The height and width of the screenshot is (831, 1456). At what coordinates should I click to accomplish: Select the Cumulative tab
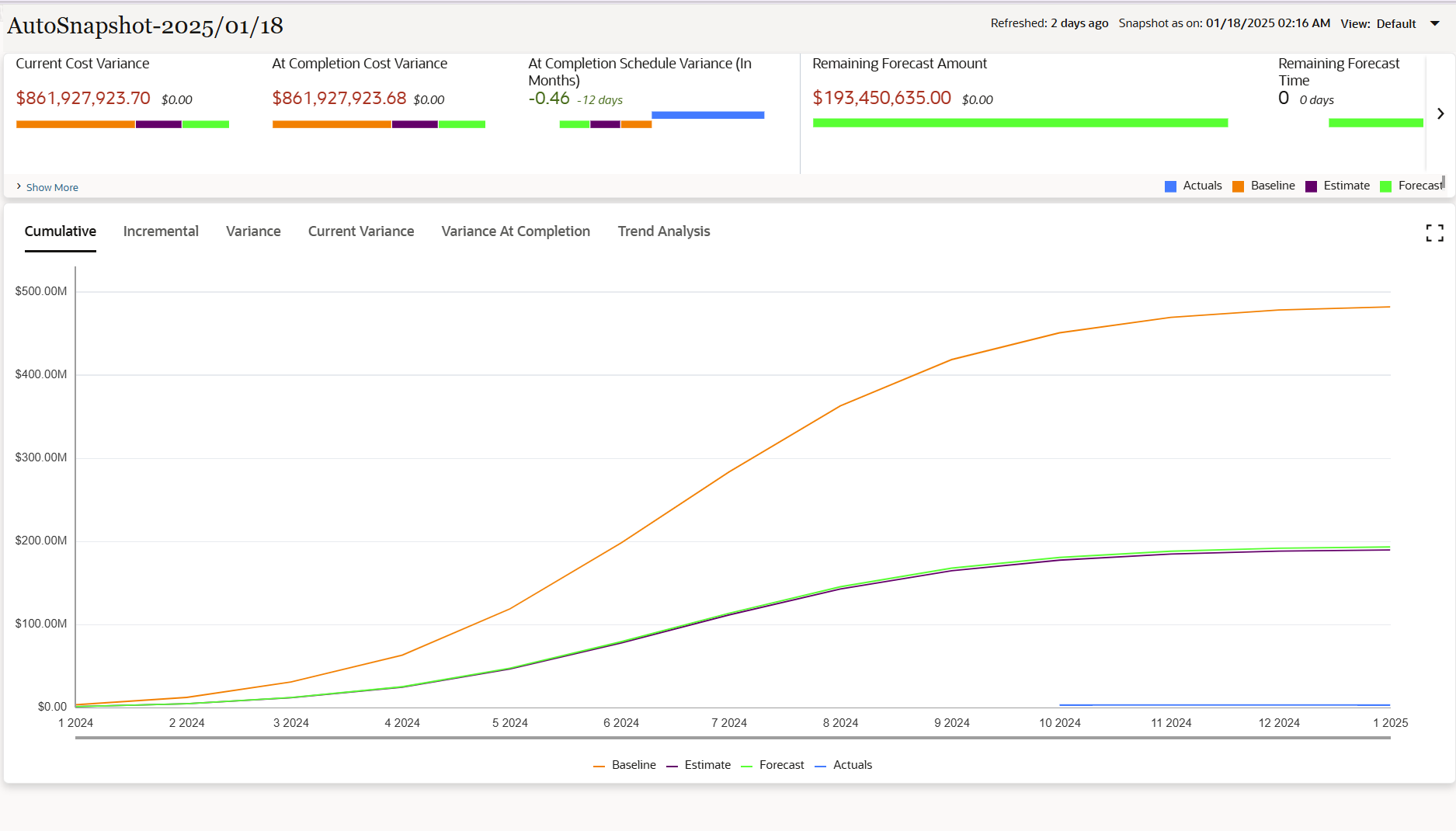click(60, 231)
